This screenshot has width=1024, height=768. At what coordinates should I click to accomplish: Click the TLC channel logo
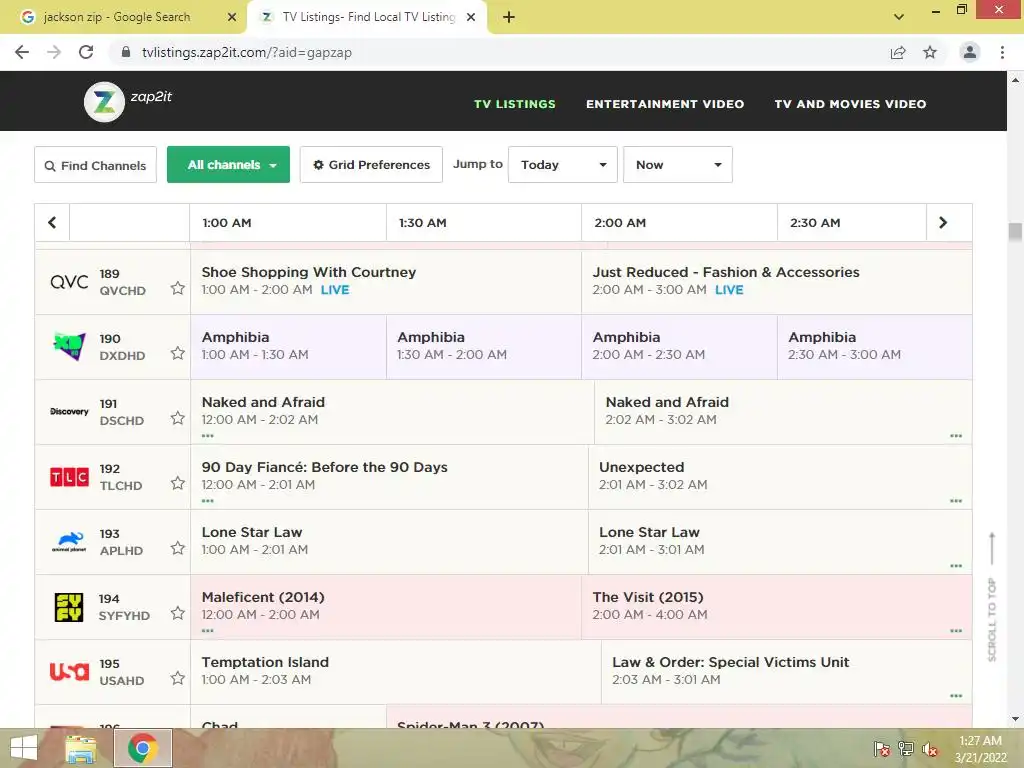click(69, 477)
